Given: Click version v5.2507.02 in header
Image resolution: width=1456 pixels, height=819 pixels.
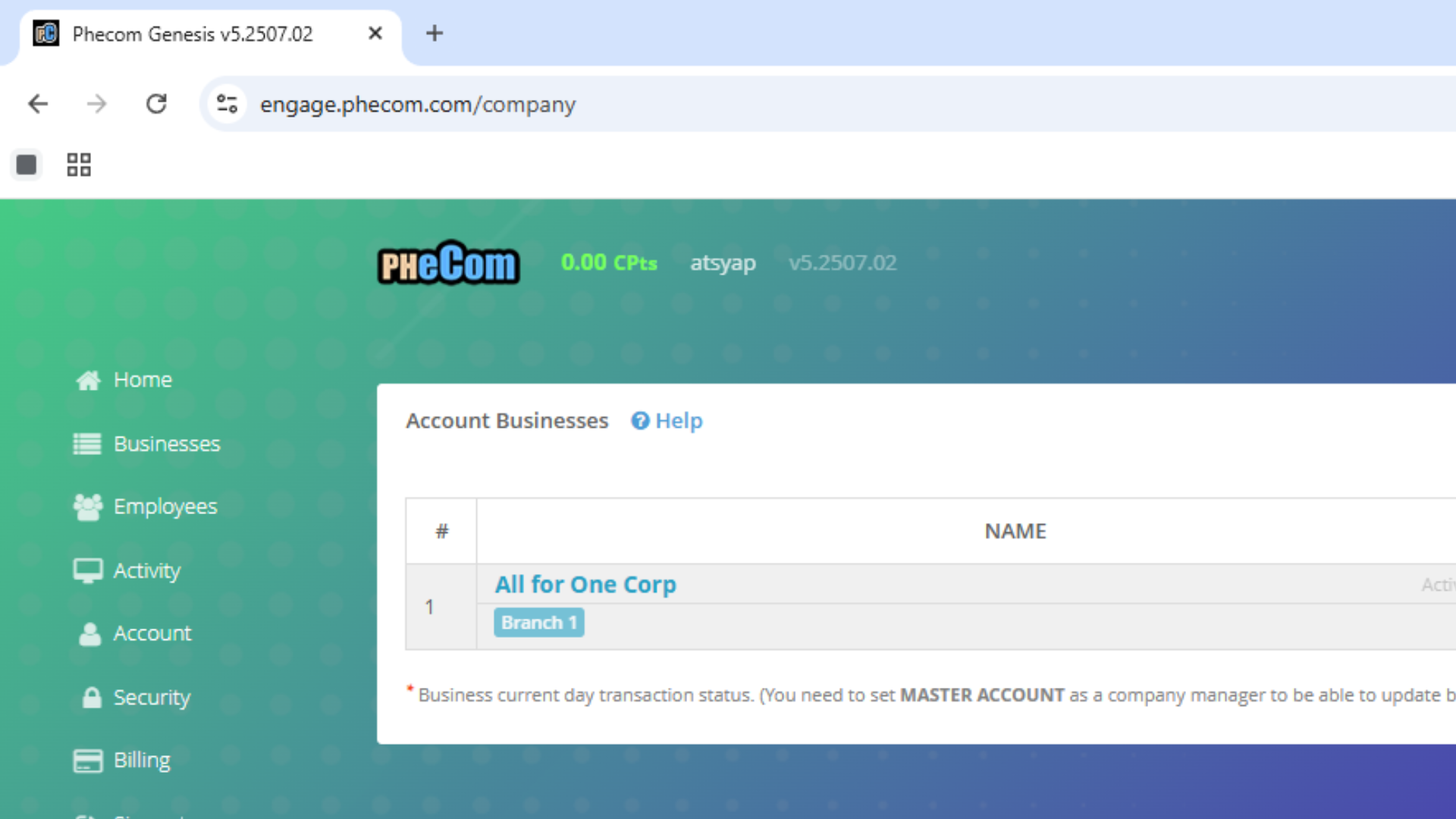Looking at the screenshot, I should tap(843, 263).
